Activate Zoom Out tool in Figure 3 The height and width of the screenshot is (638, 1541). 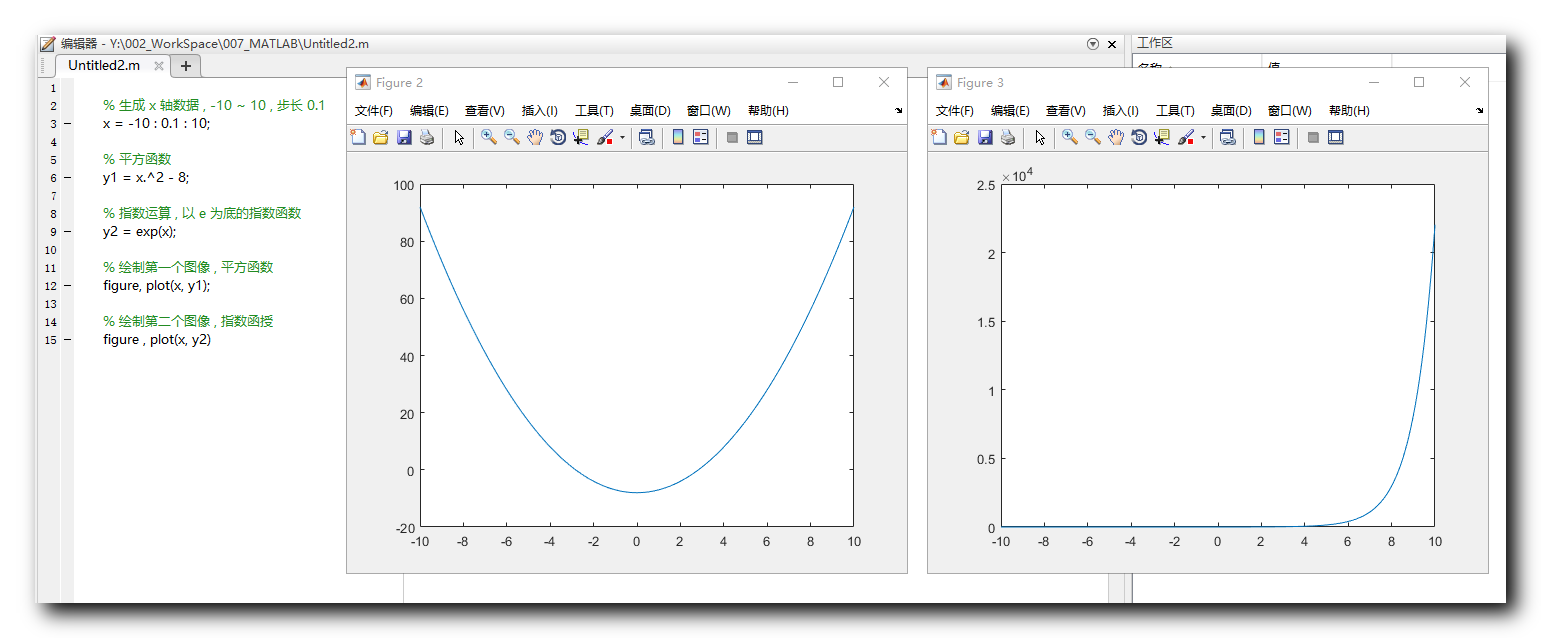(x=1092, y=137)
